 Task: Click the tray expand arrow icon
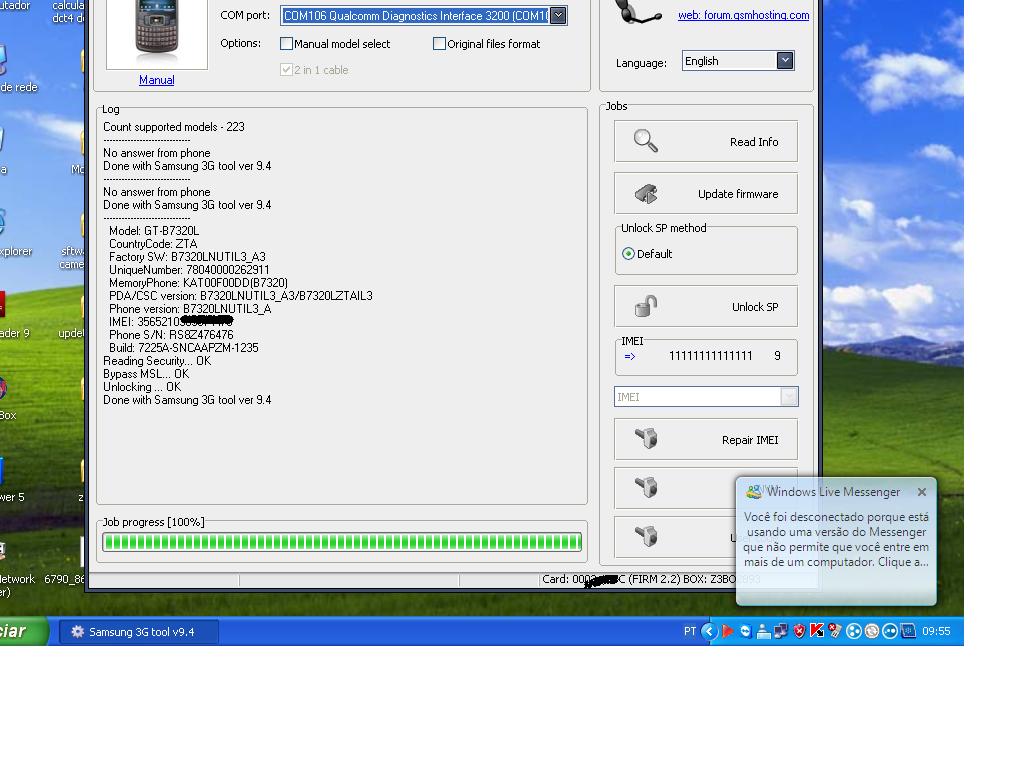[x=709, y=631]
